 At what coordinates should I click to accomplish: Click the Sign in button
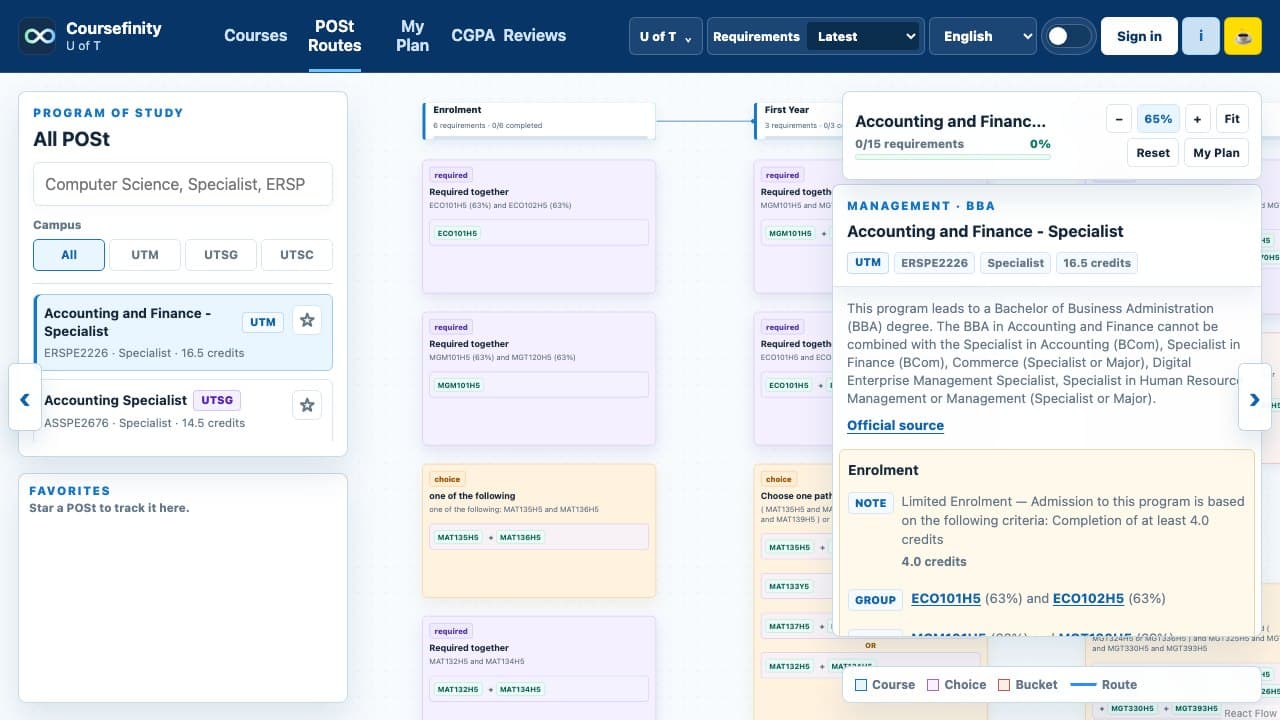point(1139,36)
